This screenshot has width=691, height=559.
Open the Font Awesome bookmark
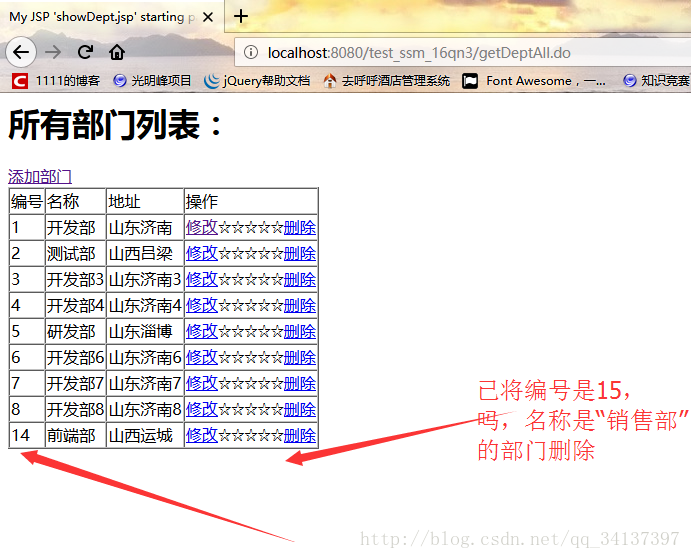coord(534,81)
